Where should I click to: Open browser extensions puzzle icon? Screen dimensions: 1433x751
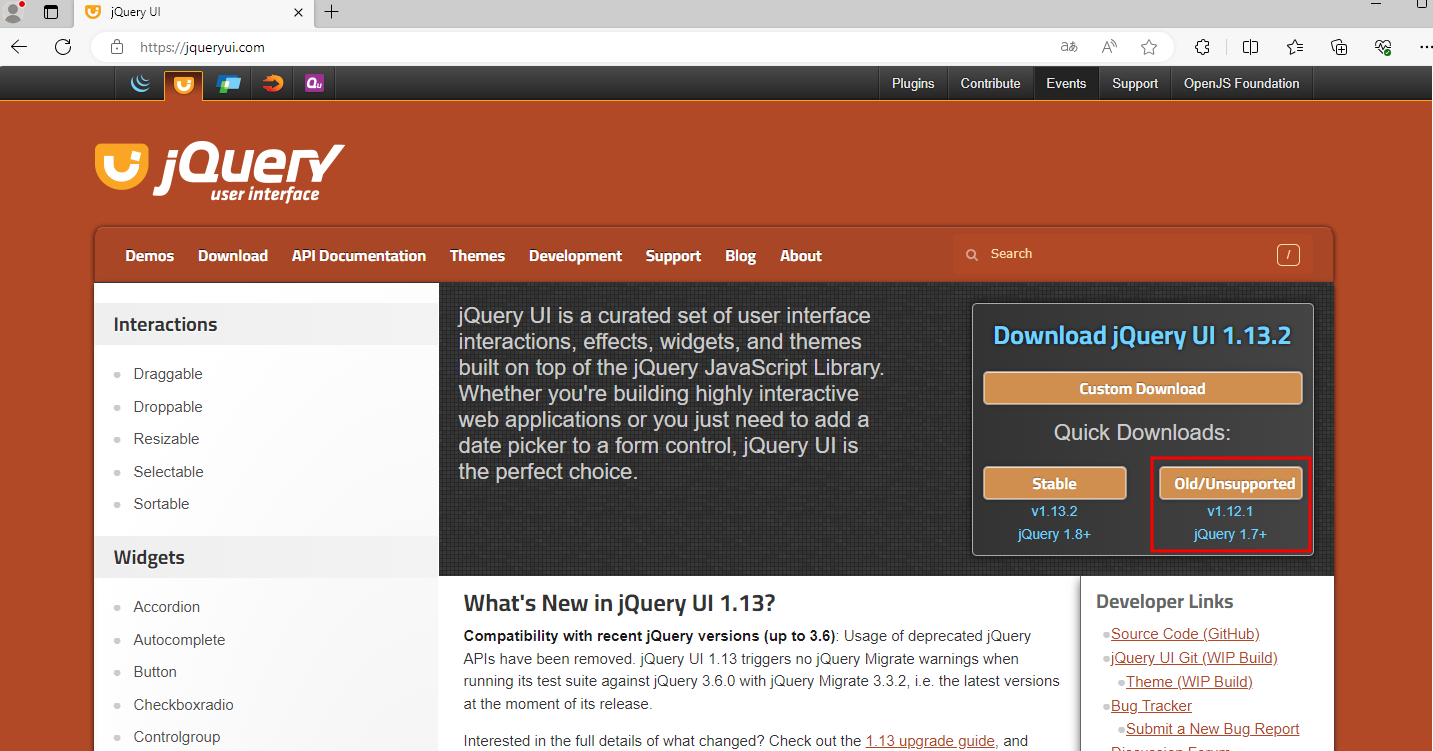point(1203,47)
